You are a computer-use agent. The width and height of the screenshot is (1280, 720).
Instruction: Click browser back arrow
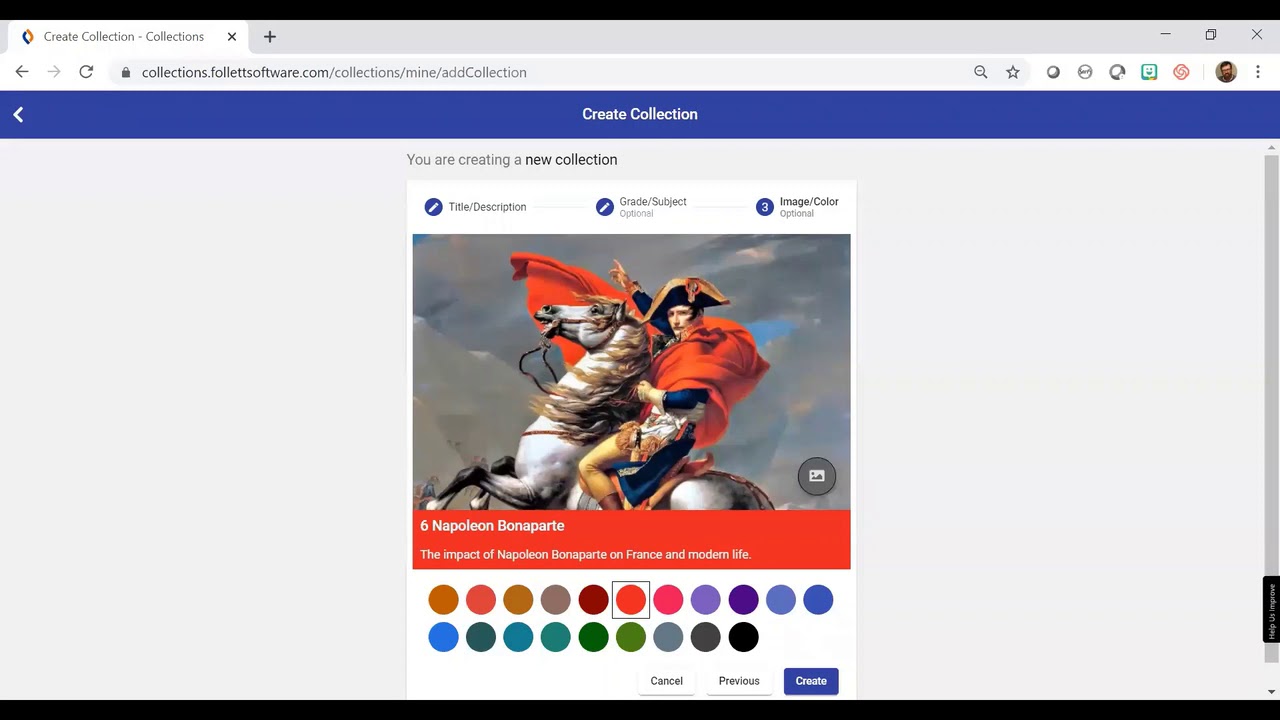pyautogui.click(x=22, y=72)
